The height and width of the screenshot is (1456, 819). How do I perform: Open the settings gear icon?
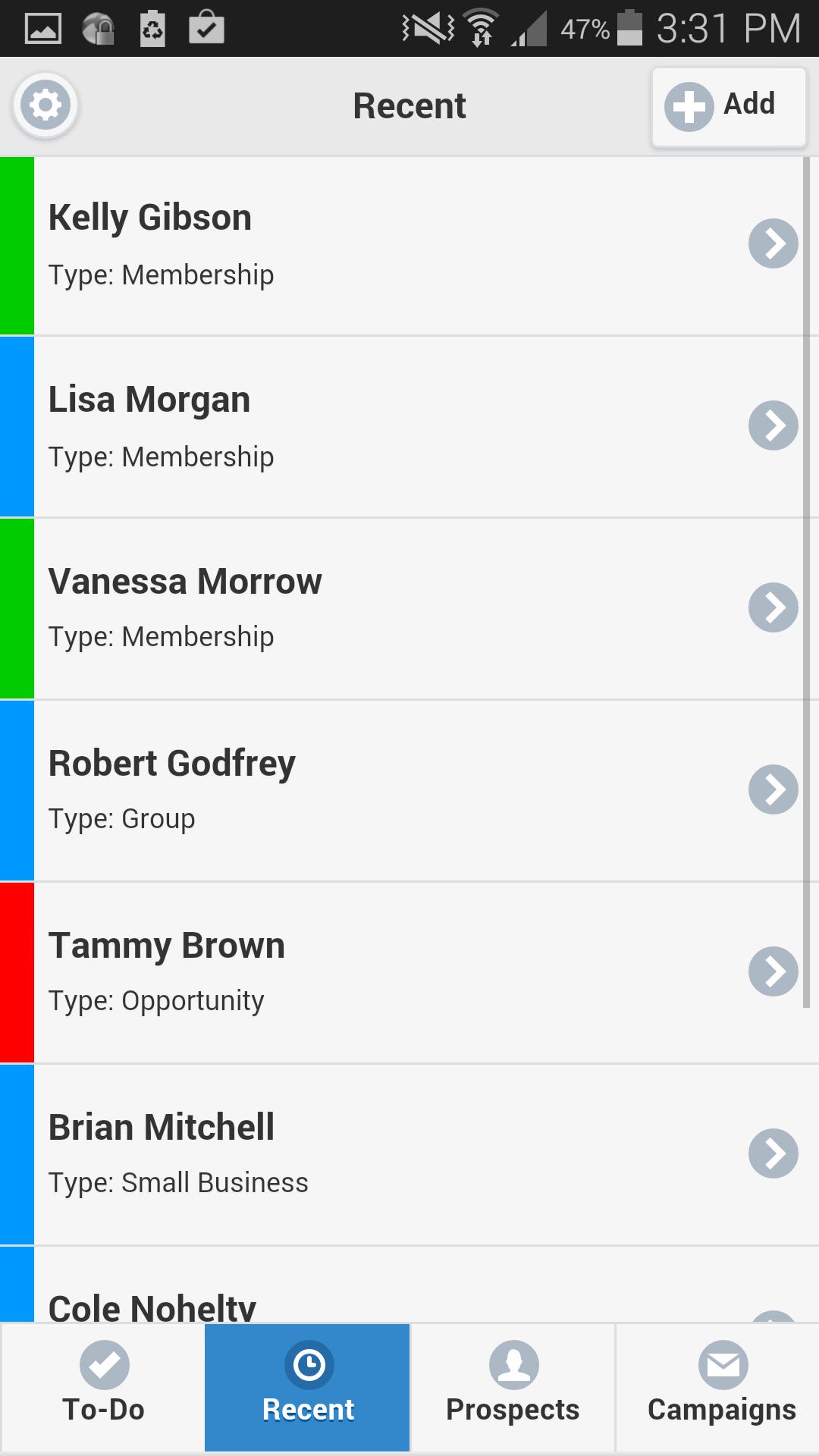tap(45, 105)
